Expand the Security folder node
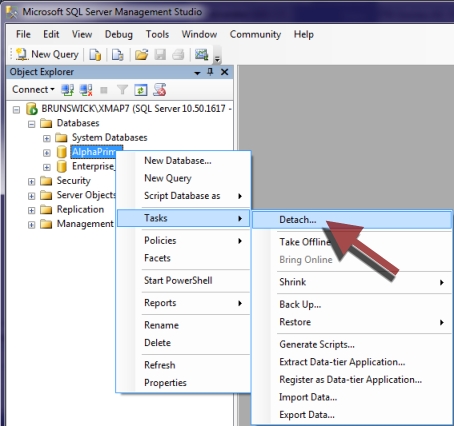The width and height of the screenshot is (454, 426). tap(32, 182)
